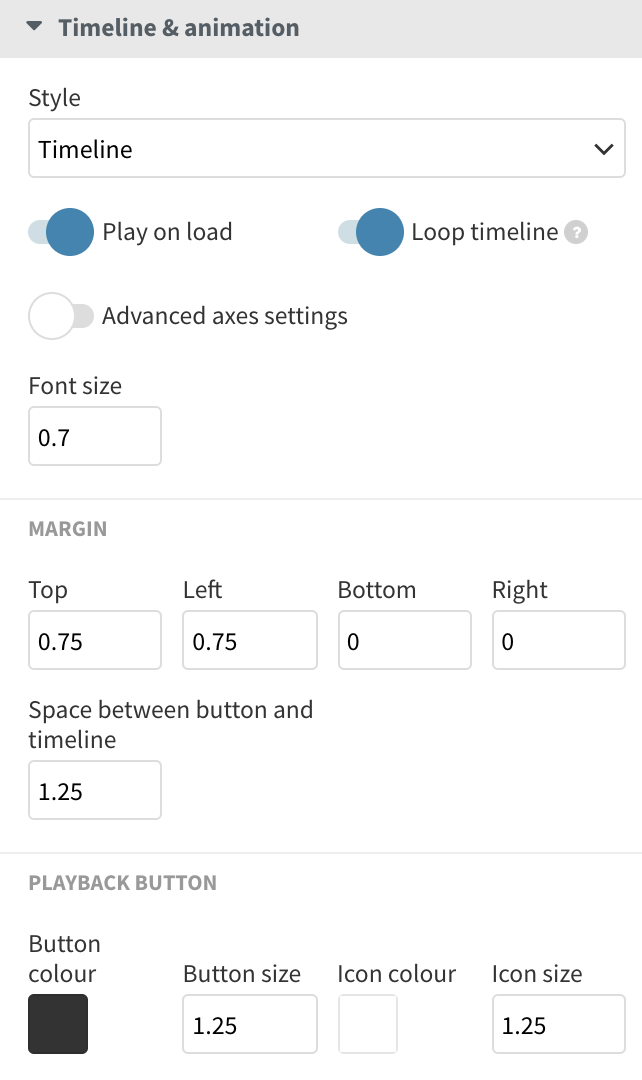Open the dark Button colour swatch
Screen dimensions: 642x1080
pos(58,1024)
